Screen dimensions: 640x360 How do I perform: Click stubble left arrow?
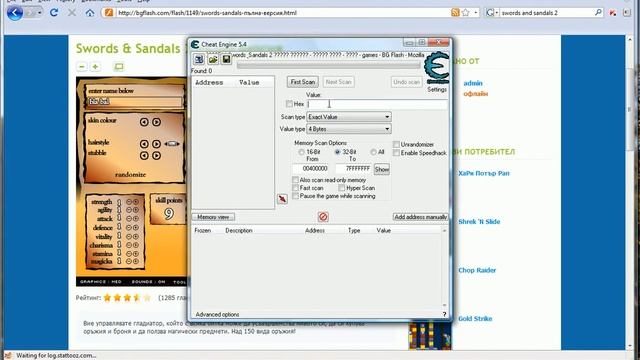[x=144, y=156]
